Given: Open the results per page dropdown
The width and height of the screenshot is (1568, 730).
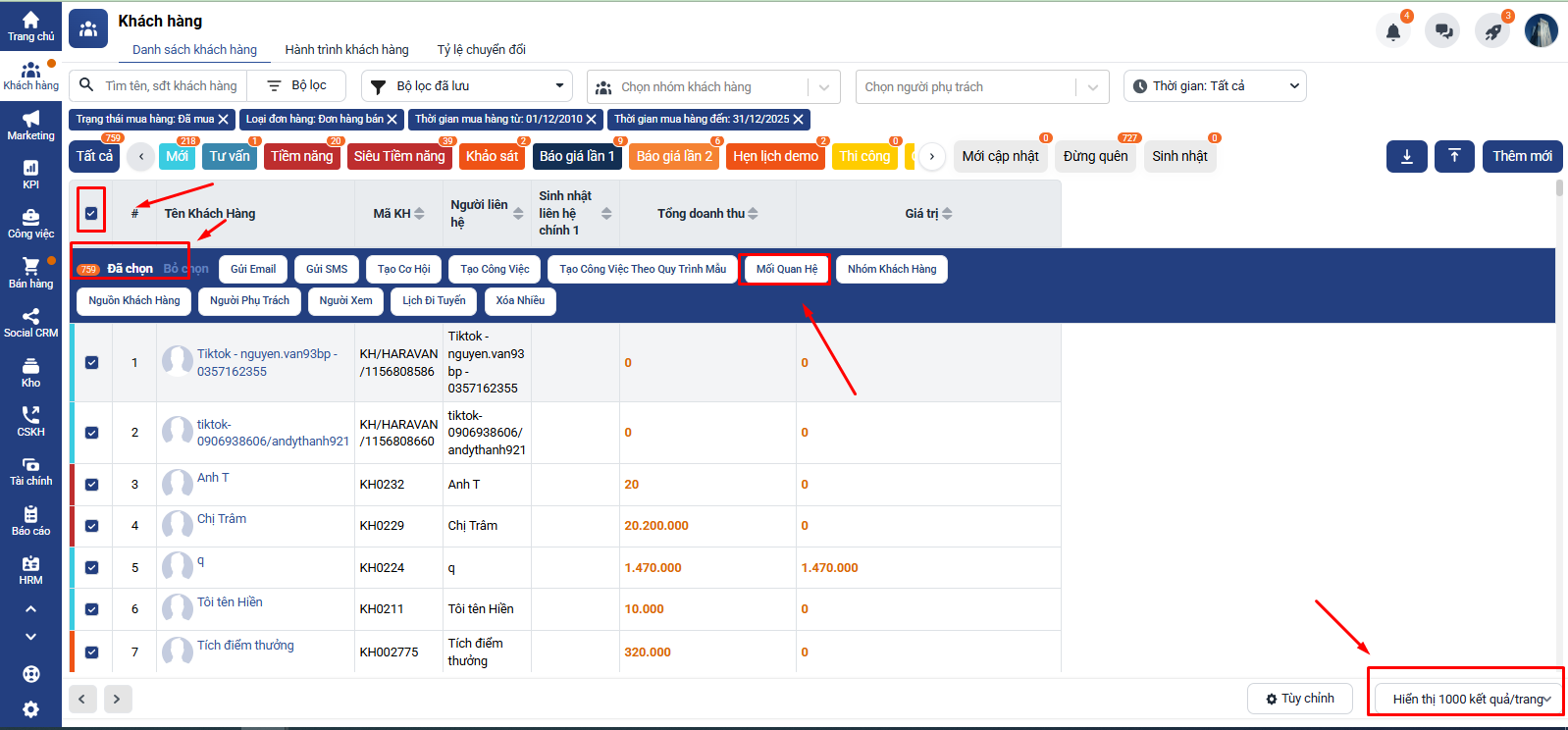Looking at the screenshot, I should pos(1467,699).
